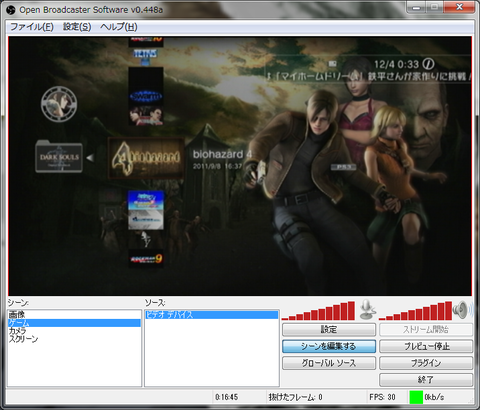Click the green bitrate status indicator
The image size is (480, 410).
[x=416, y=397]
